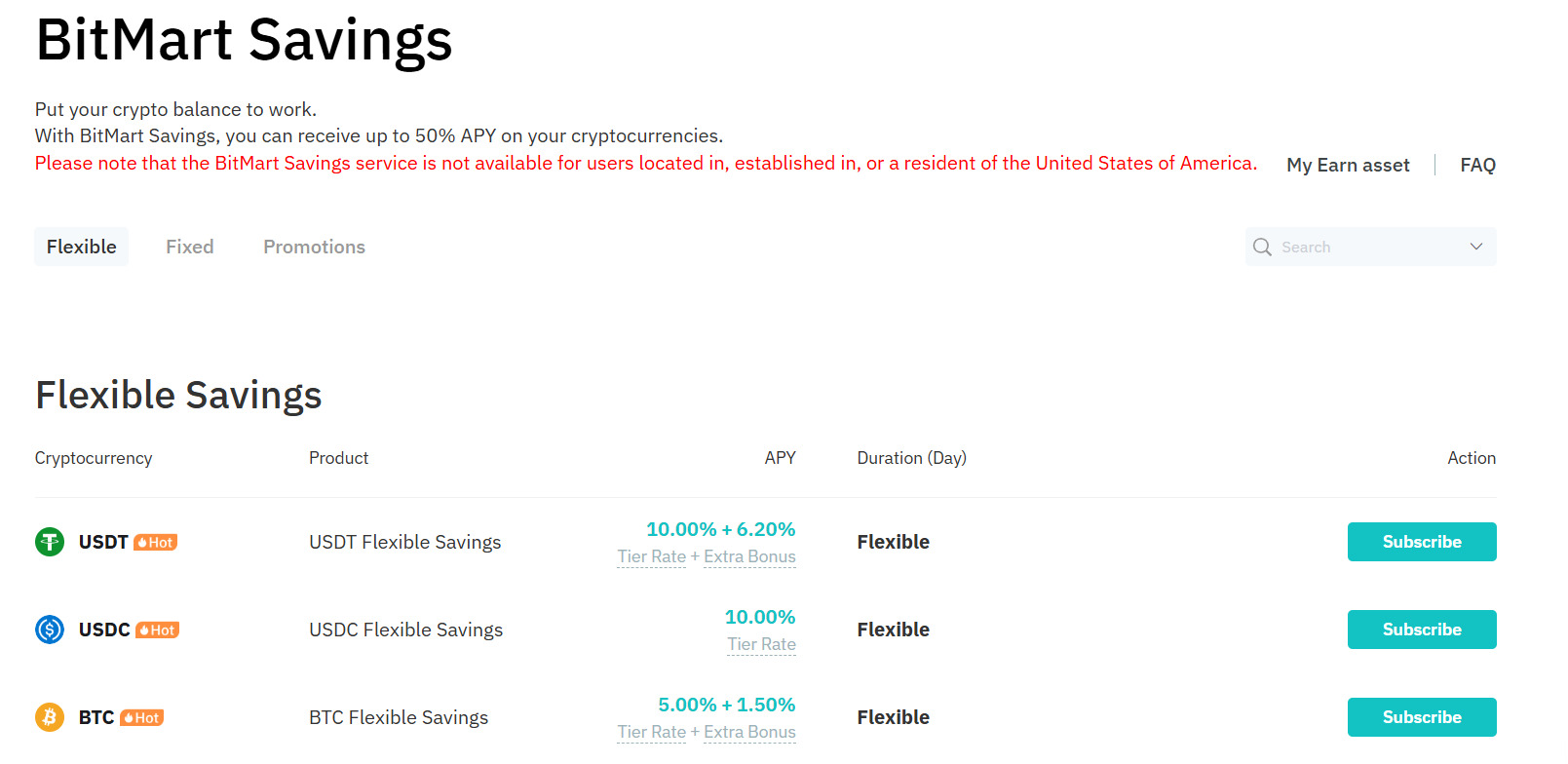
Task: Click the USDT Tether coin icon
Action: pos(50,542)
